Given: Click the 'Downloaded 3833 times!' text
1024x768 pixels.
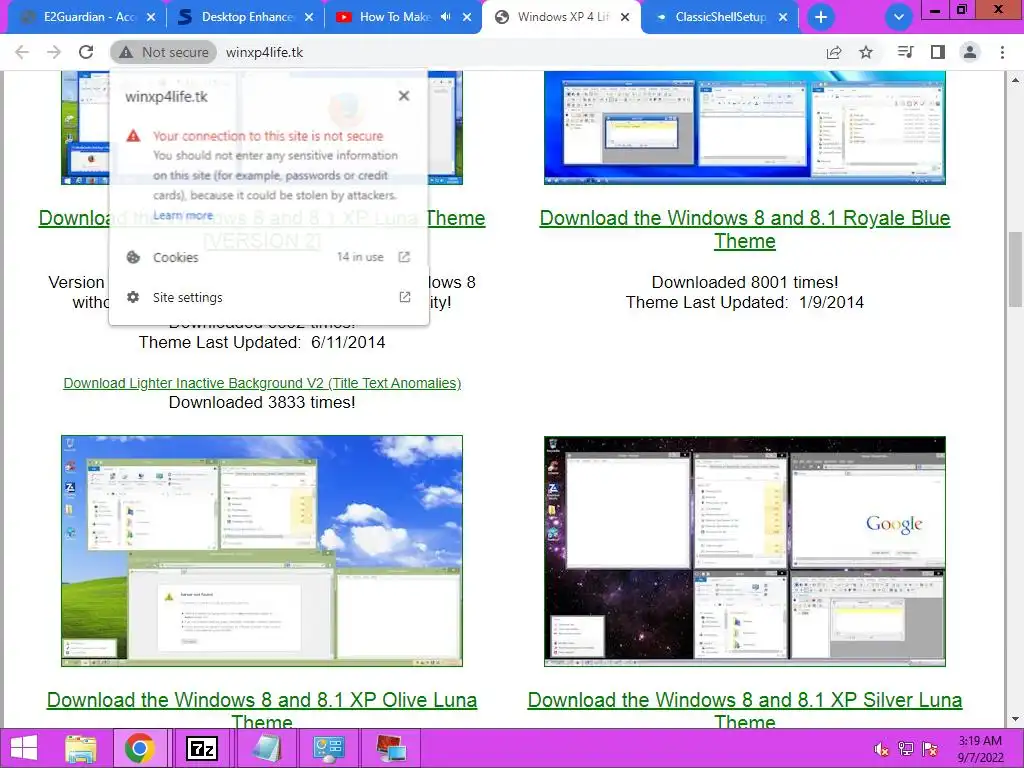Looking at the screenshot, I should (x=262, y=402).
